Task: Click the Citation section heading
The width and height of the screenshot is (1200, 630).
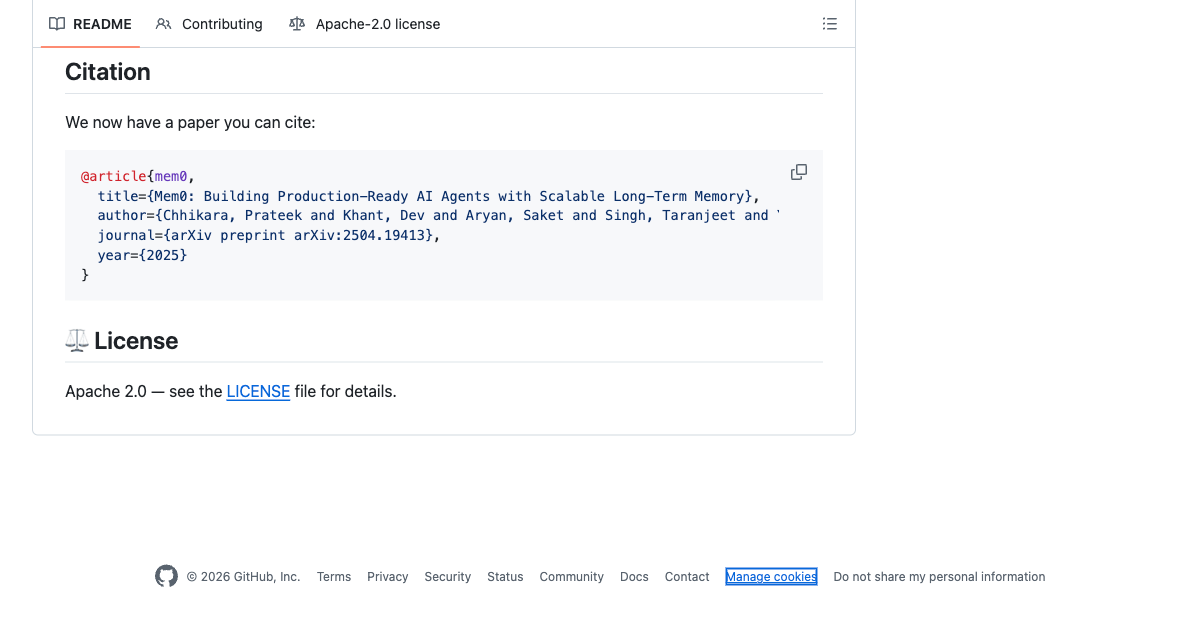Action: 108,72
